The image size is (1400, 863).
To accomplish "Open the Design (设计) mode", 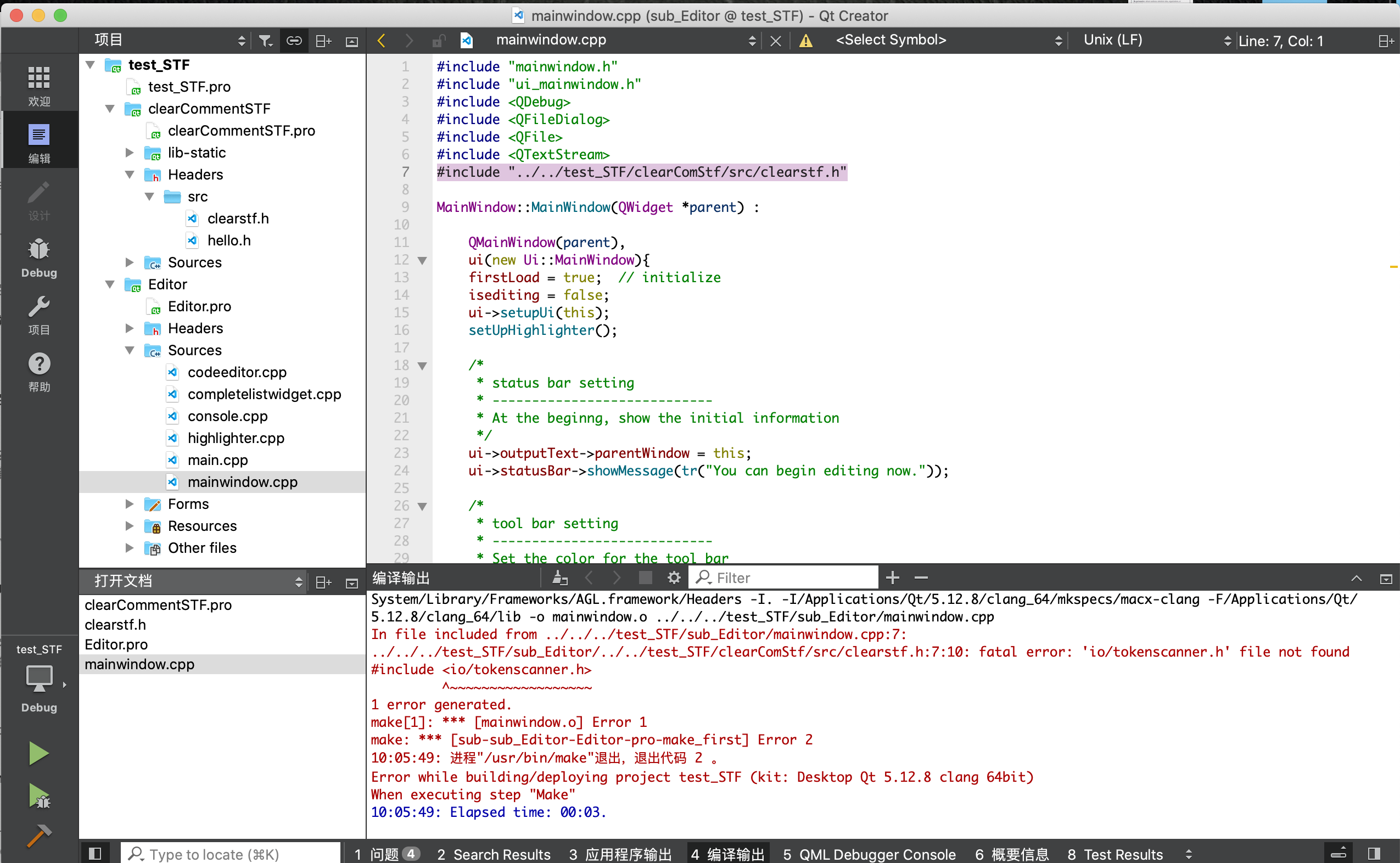I will coord(39,199).
